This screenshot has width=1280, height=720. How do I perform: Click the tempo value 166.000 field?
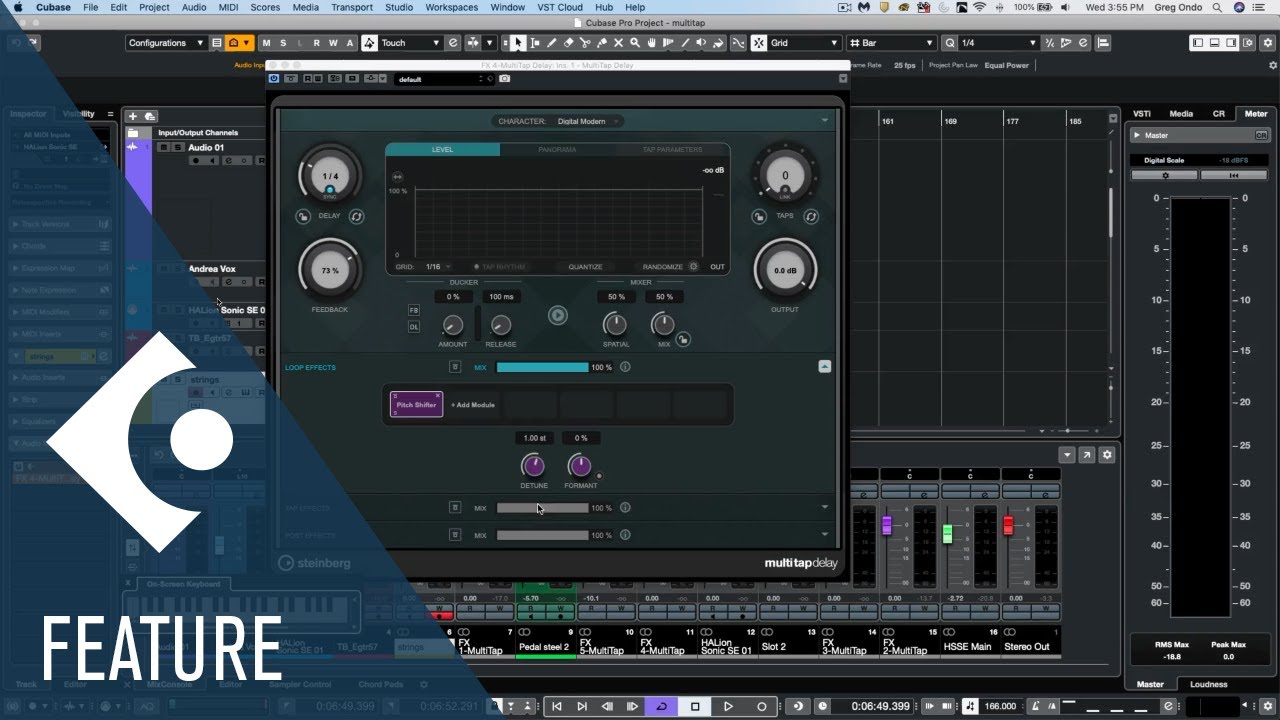(1000, 706)
